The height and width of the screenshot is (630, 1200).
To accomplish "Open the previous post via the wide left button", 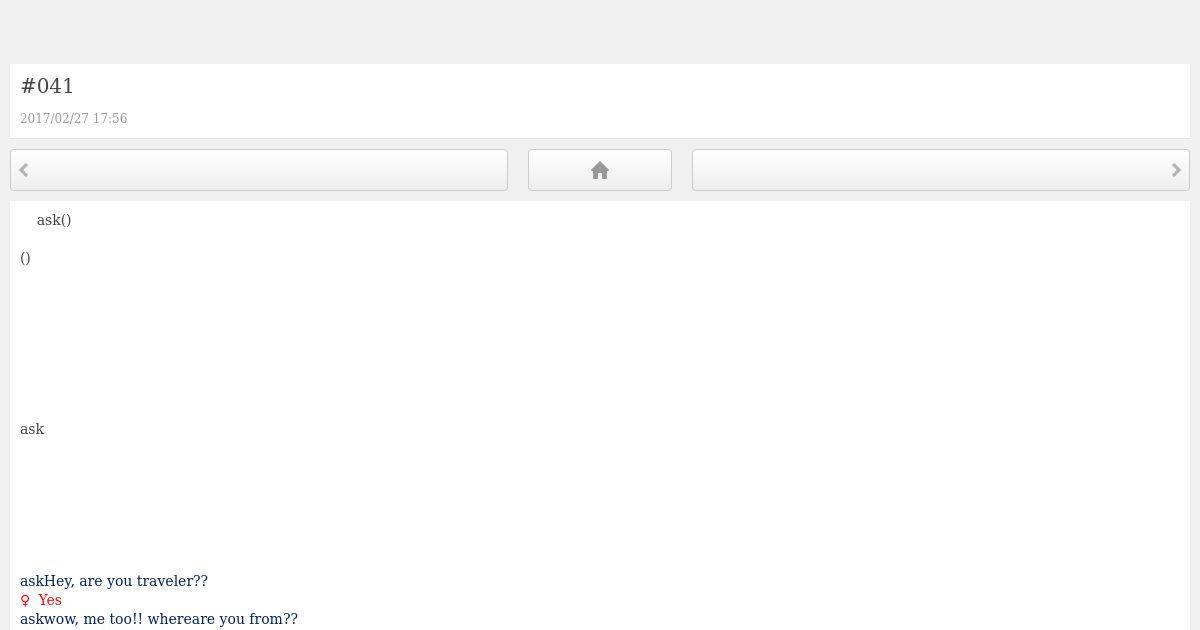I will click(x=259, y=170).
